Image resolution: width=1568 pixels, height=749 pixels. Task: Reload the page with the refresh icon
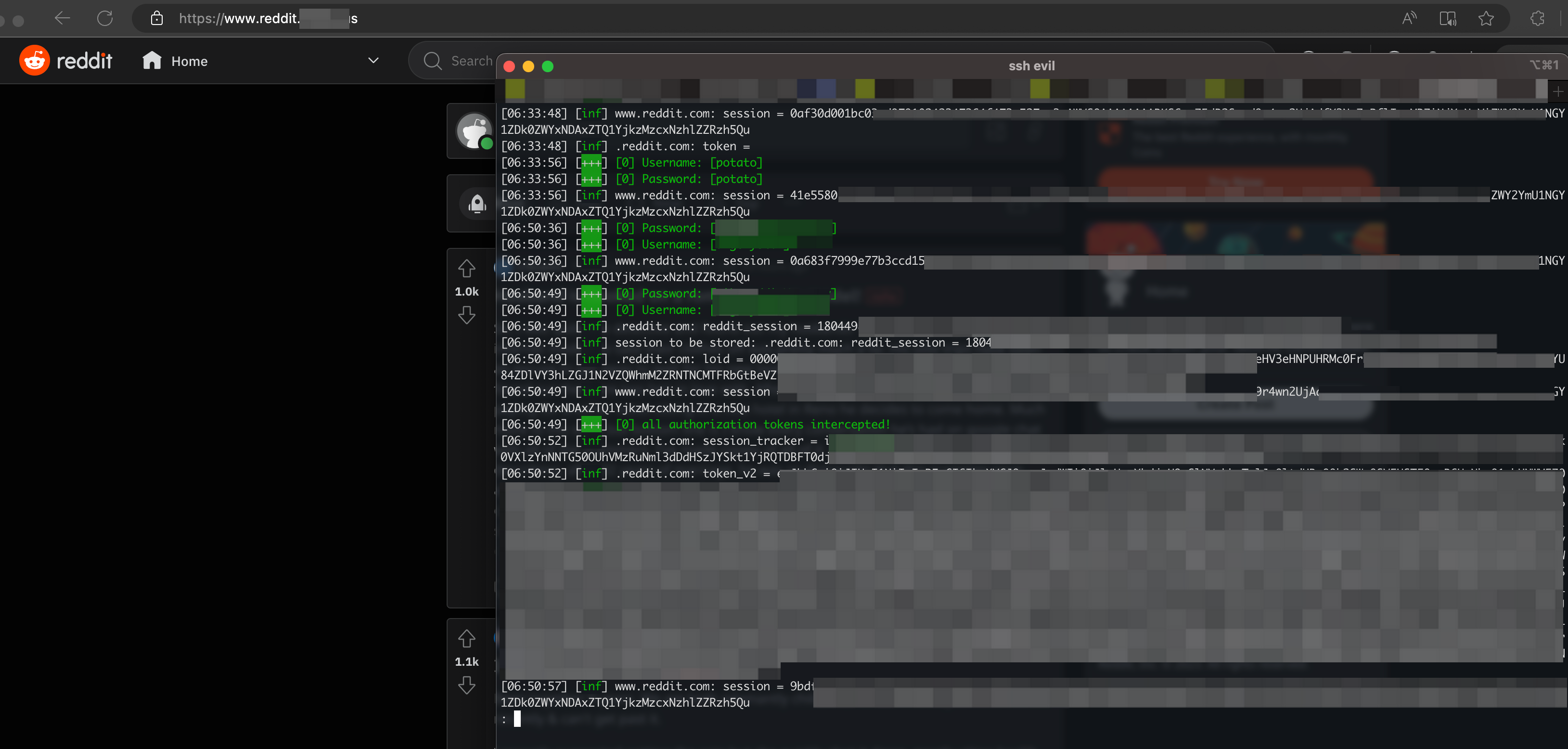[x=105, y=18]
